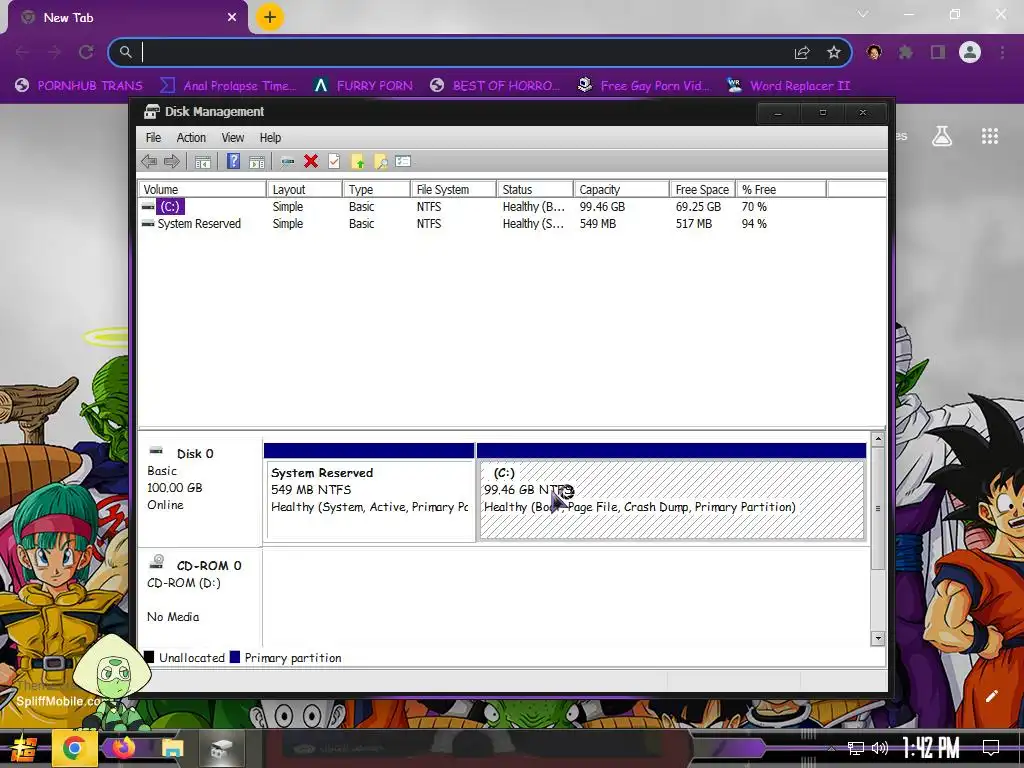Click the checklist view settings toolbar icon

click(403, 161)
